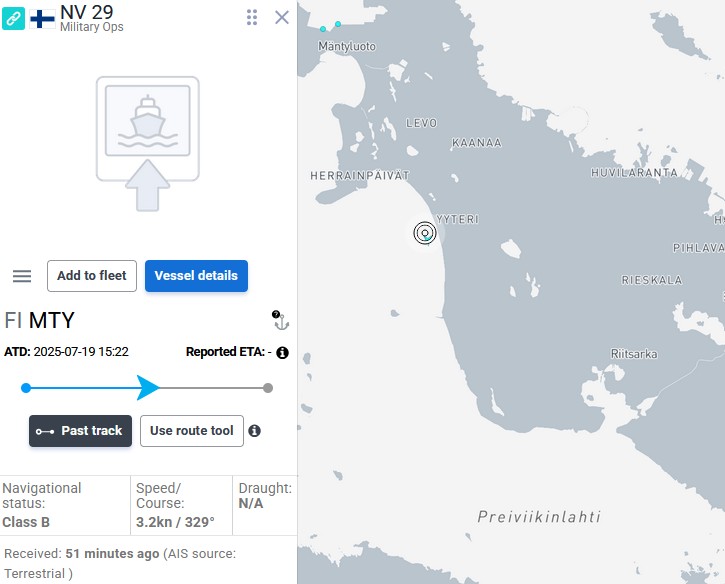The image size is (725, 584).
Task: Click the selected vessel marker near Yyteri
Action: coord(425,233)
